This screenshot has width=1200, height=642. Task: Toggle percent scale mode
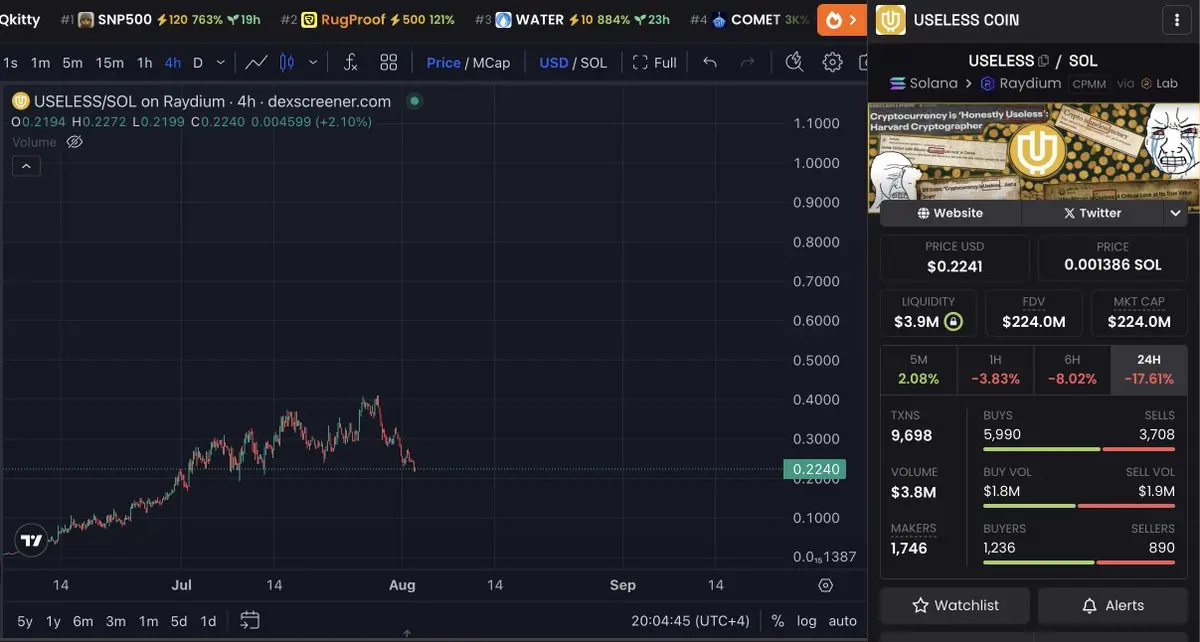coord(777,621)
